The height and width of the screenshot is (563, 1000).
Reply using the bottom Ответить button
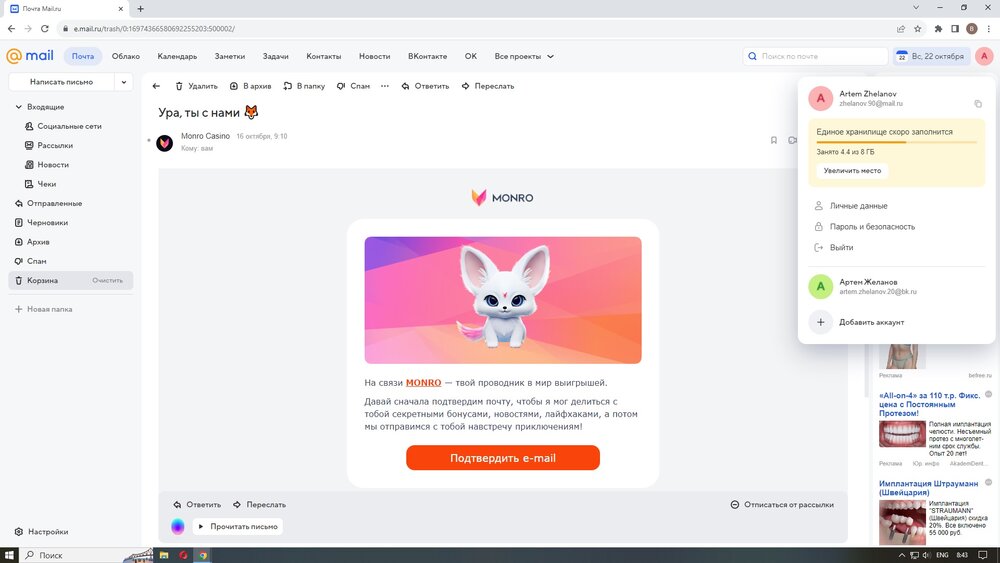[197, 504]
